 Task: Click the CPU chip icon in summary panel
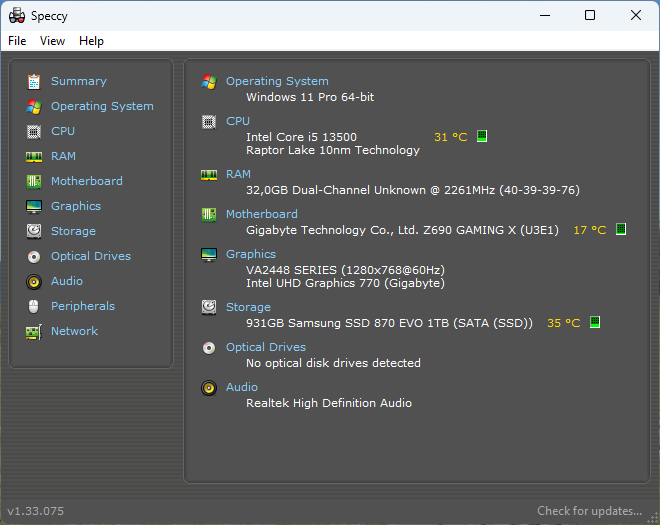209,122
